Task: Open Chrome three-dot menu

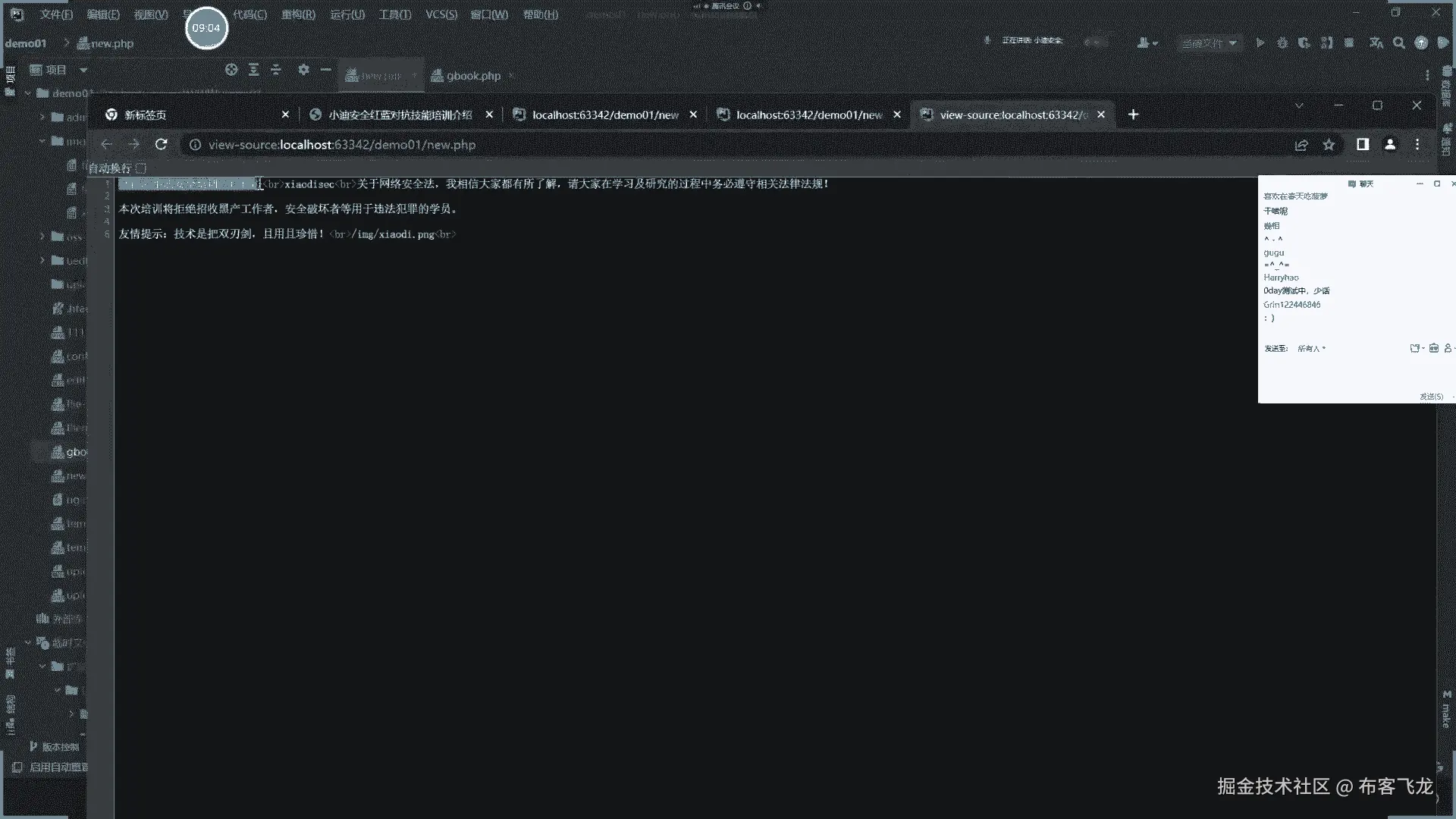Action: (x=1417, y=144)
